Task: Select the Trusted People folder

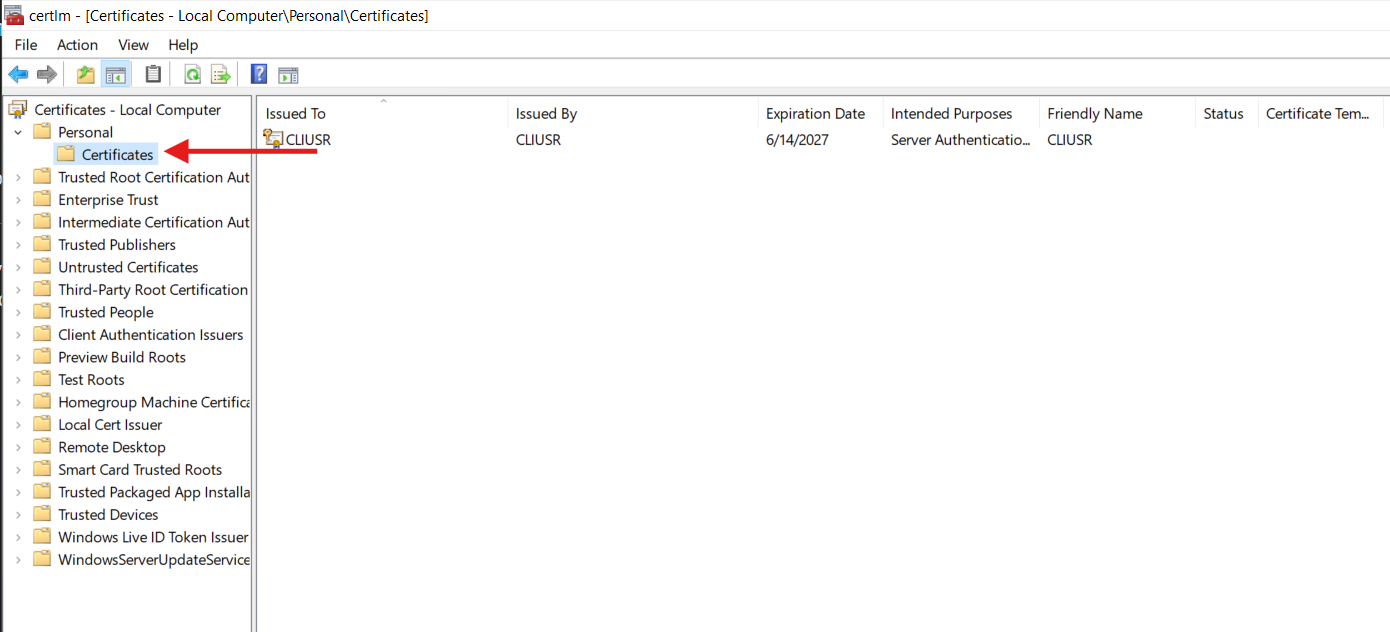Action: 105,312
